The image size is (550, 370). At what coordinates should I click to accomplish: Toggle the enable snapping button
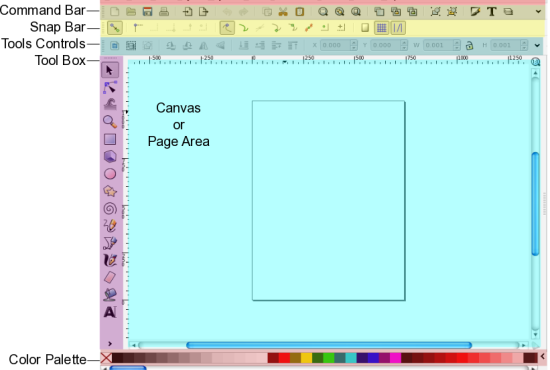(115, 28)
